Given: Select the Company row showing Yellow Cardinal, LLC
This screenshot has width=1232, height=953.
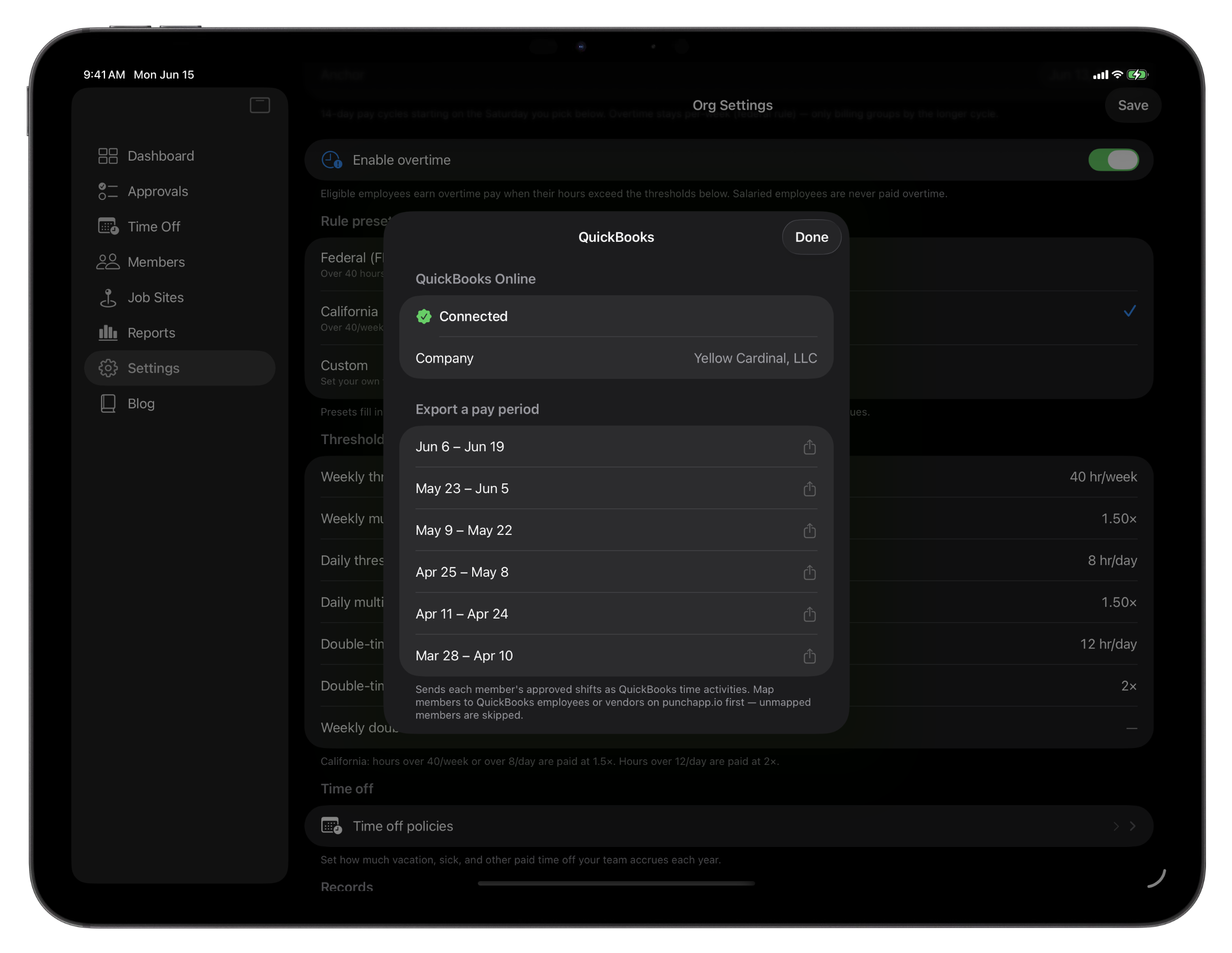Looking at the screenshot, I should [616, 358].
